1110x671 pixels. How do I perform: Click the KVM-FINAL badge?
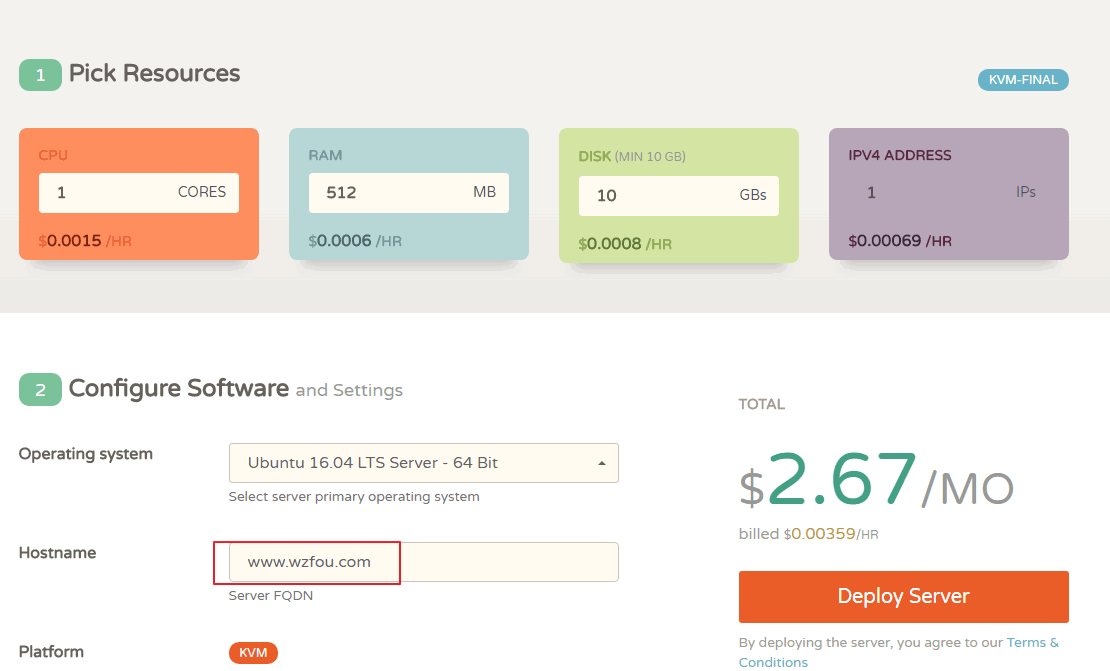tap(1023, 80)
